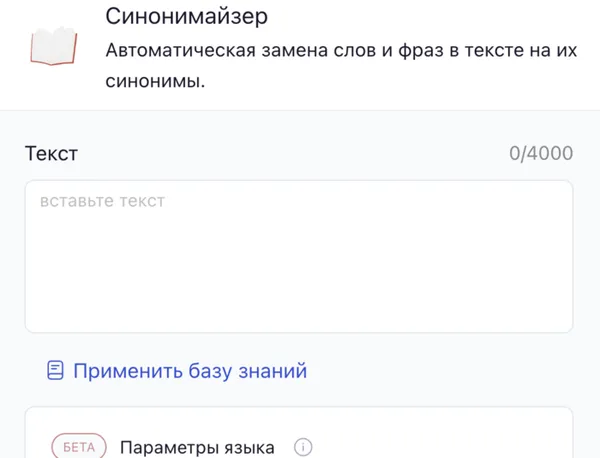Click the БЕТА badge
This screenshot has width=600, height=458.
click(x=79, y=447)
